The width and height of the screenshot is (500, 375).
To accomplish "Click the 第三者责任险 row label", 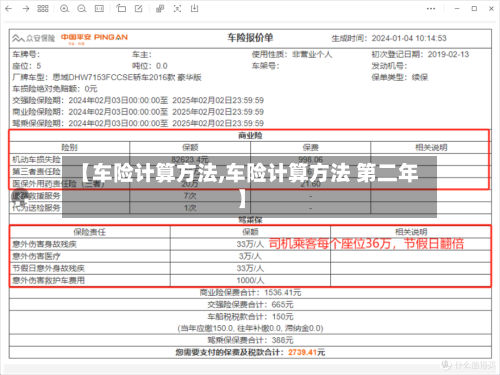I will [x=36, y=172].
